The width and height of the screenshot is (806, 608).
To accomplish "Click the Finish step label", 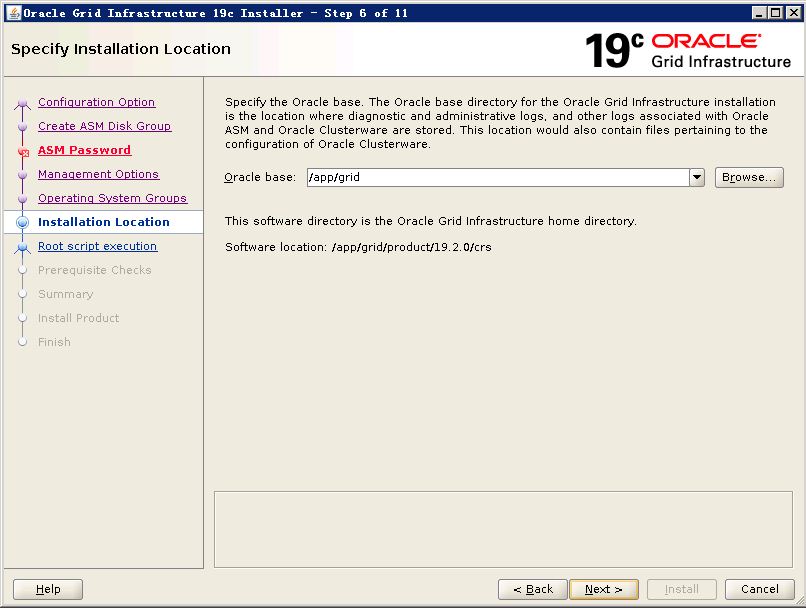I will (54, 342).
